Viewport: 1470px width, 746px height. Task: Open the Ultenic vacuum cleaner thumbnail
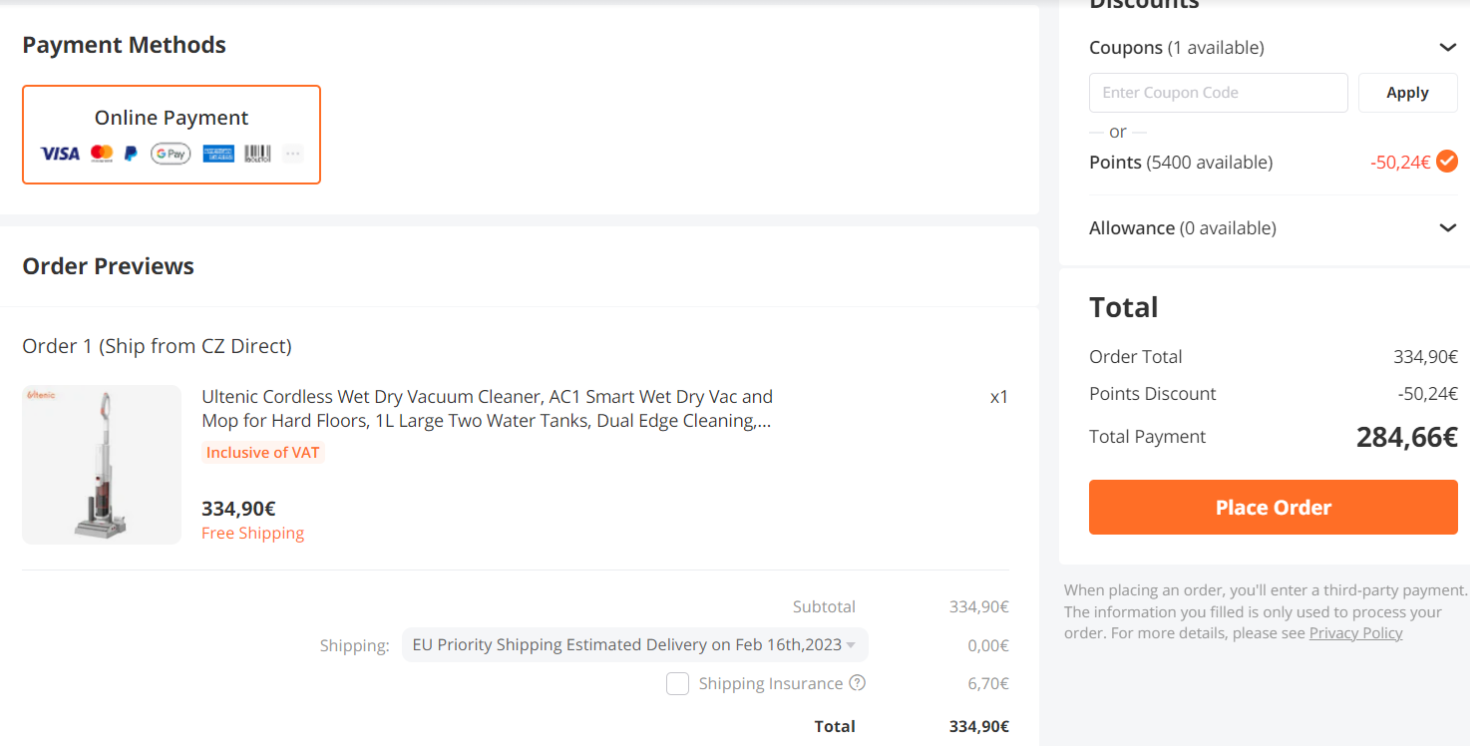tap(102, 465)
